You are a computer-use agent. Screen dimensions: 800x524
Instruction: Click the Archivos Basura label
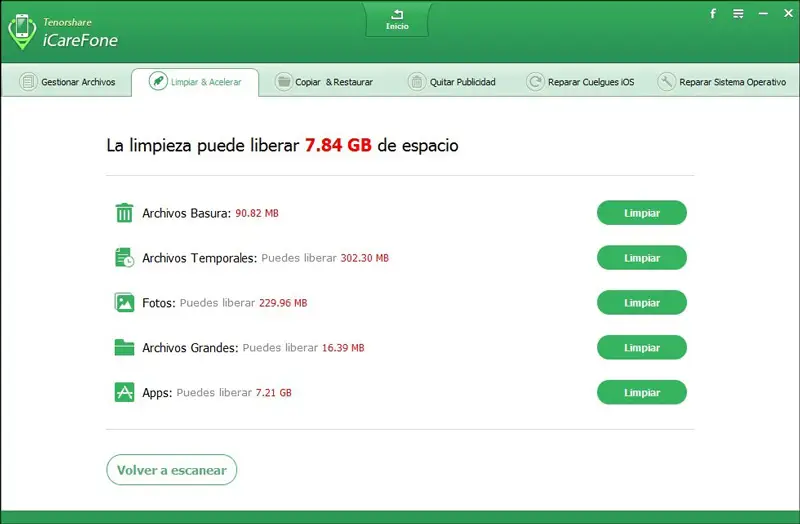coord(187,213)
